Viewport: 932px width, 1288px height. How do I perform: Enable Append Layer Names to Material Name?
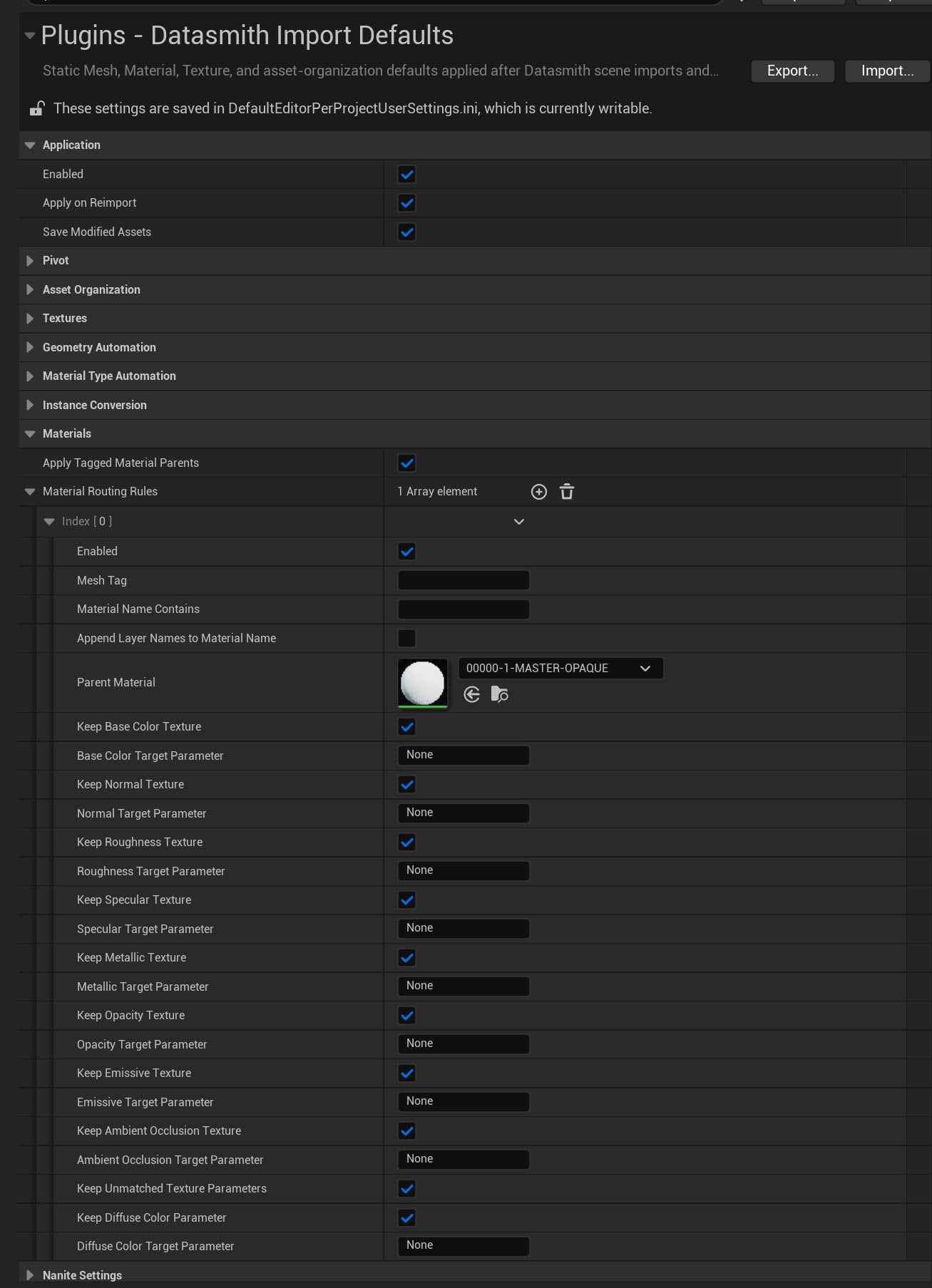point(407,639)
